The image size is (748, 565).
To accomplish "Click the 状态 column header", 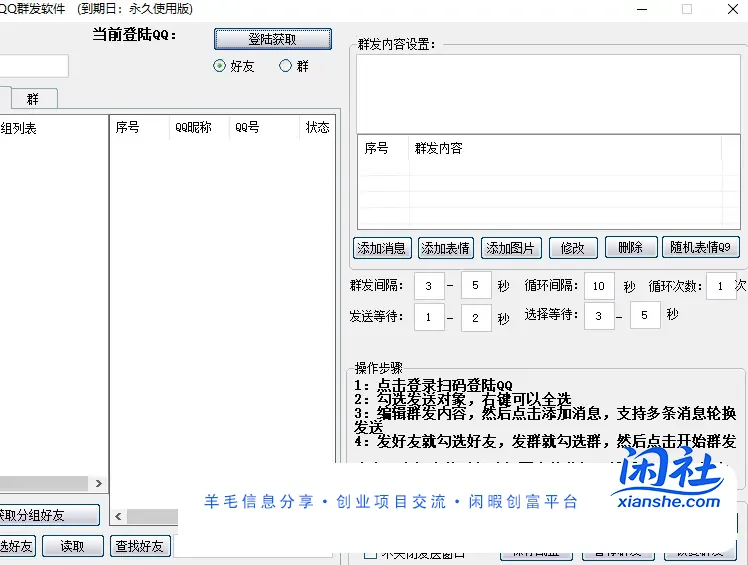I will pyautogui.click(x=317, y=127).
